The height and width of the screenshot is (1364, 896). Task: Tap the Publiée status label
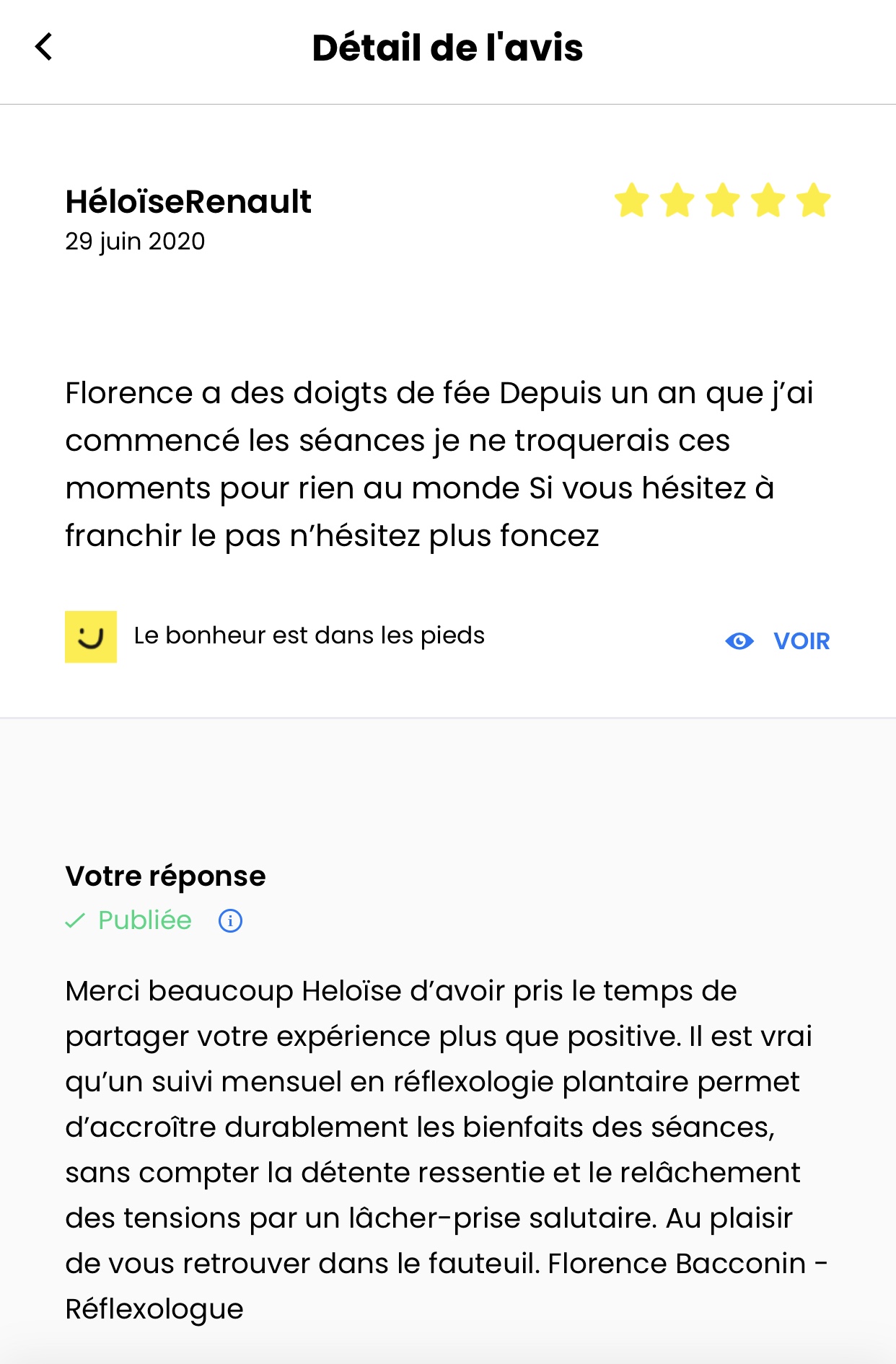point(145,921)
